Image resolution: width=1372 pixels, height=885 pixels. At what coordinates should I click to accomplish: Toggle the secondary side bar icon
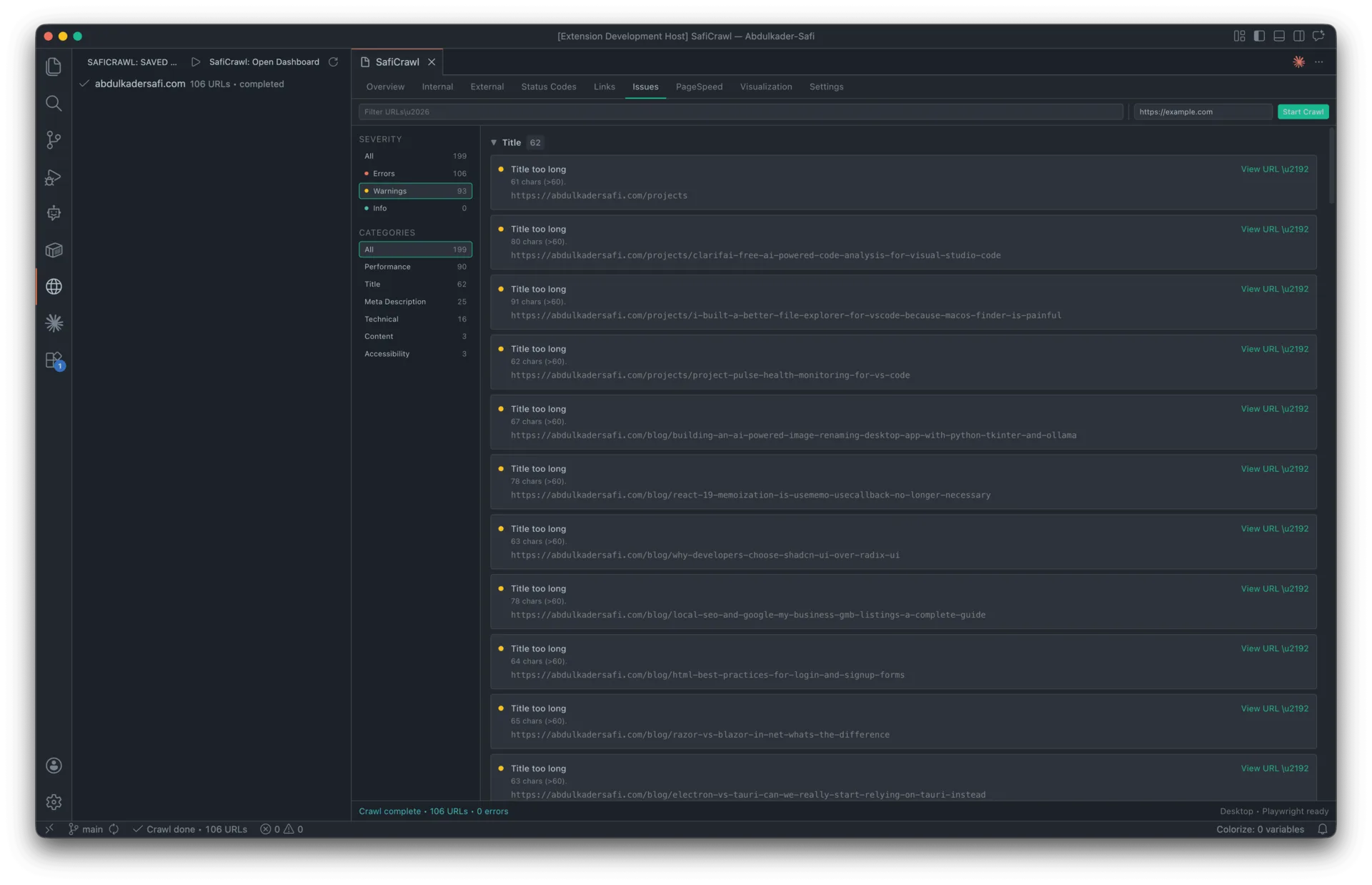point(1298,36)
